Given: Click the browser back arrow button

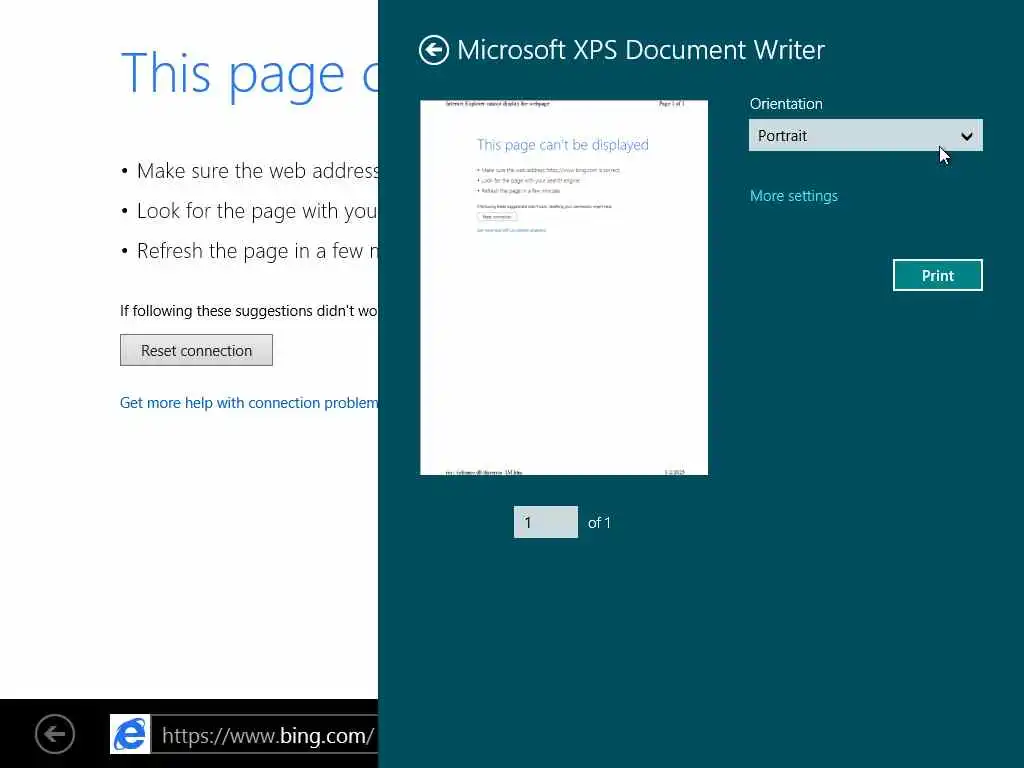Looking at the screenshot, I should pyautogui.click(x=55, y=734).
